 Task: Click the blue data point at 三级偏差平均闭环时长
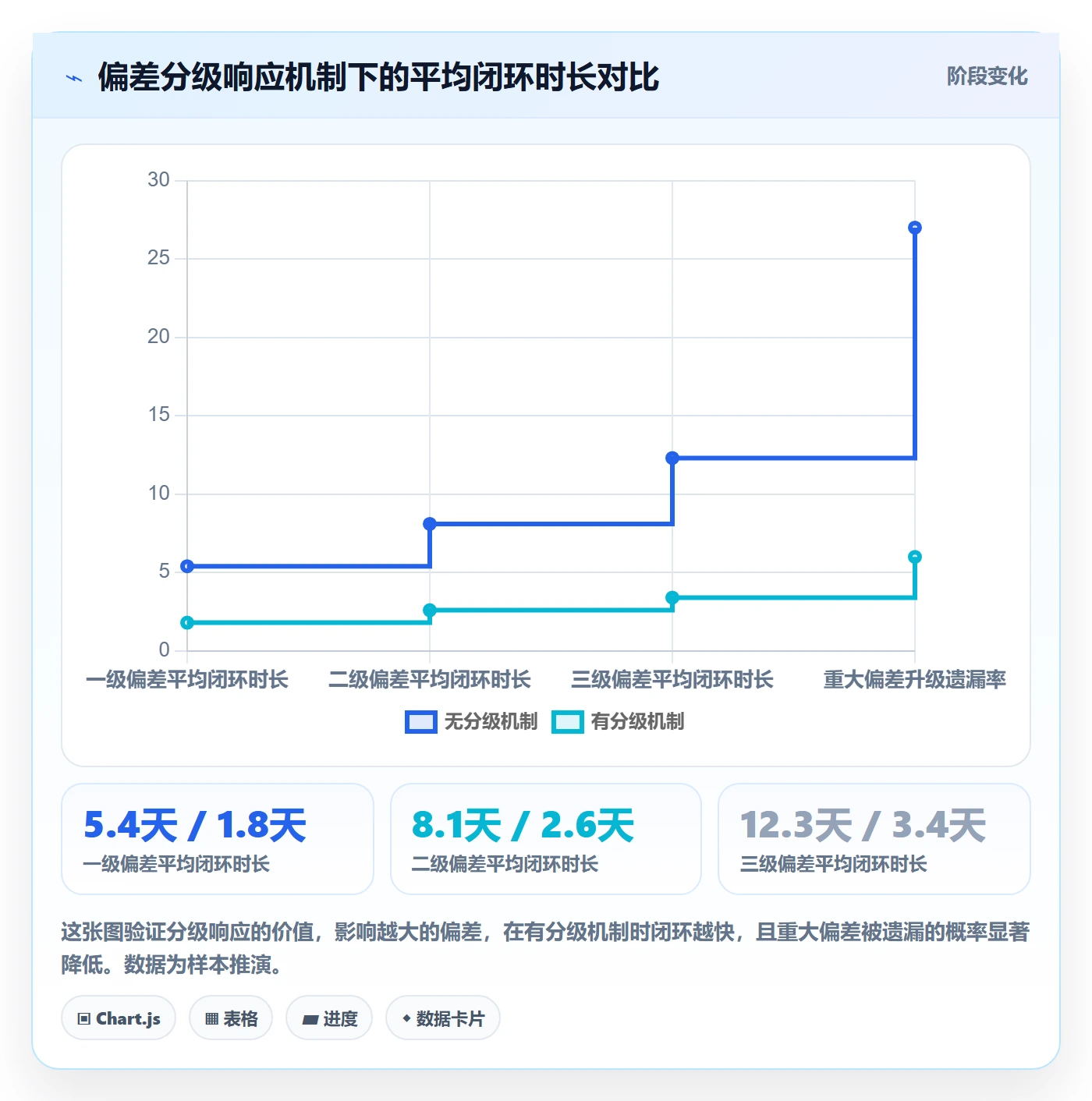coord(672,458)
